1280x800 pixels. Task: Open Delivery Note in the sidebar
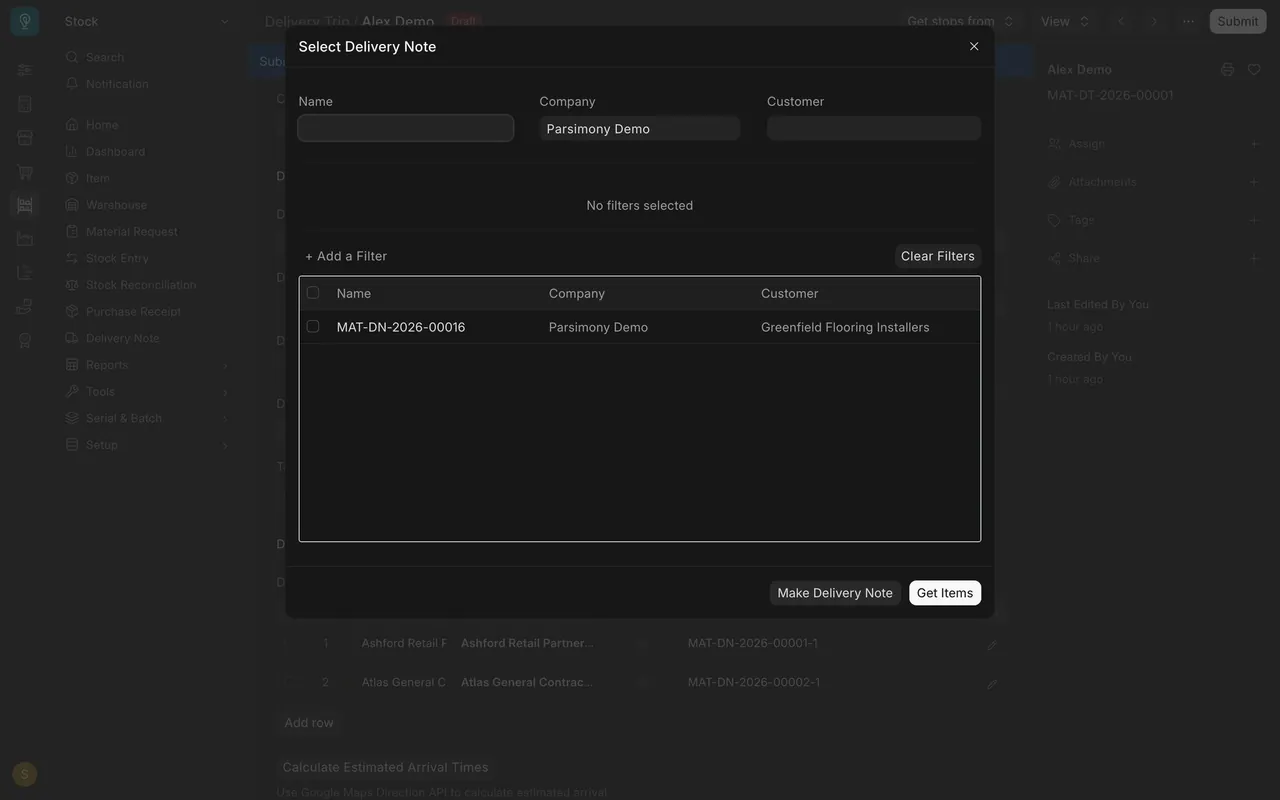click(x=122, y=338)
